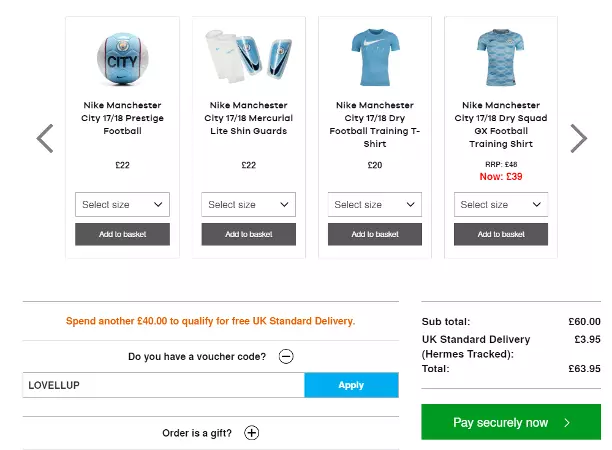Add Mercurial Lite Shin Guards to basket

[x=248, y=234]
